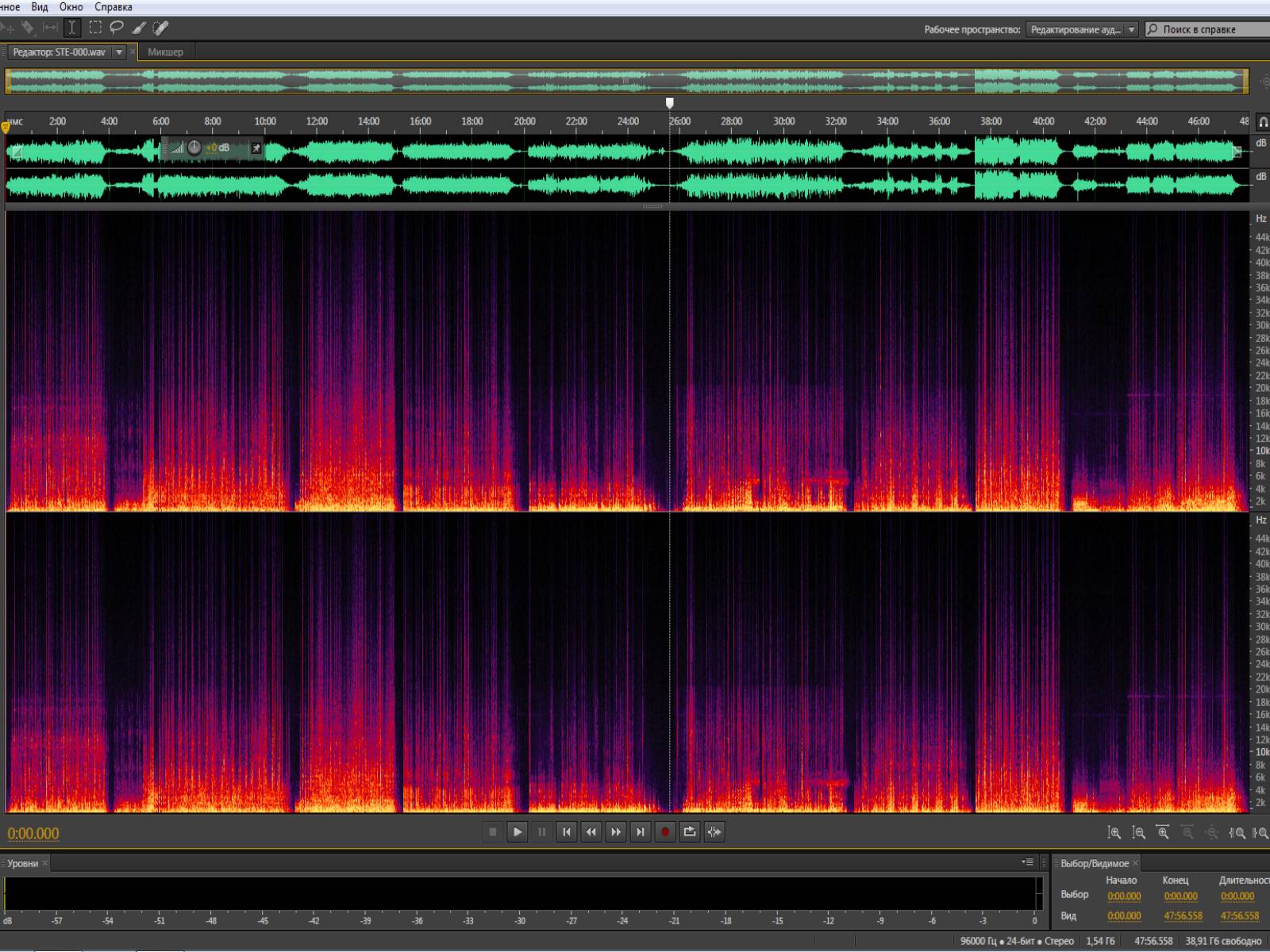Switch to the Микшер tab
Image resolution: width=1270 pixels, height=952 pixels.
coord(165,52)
